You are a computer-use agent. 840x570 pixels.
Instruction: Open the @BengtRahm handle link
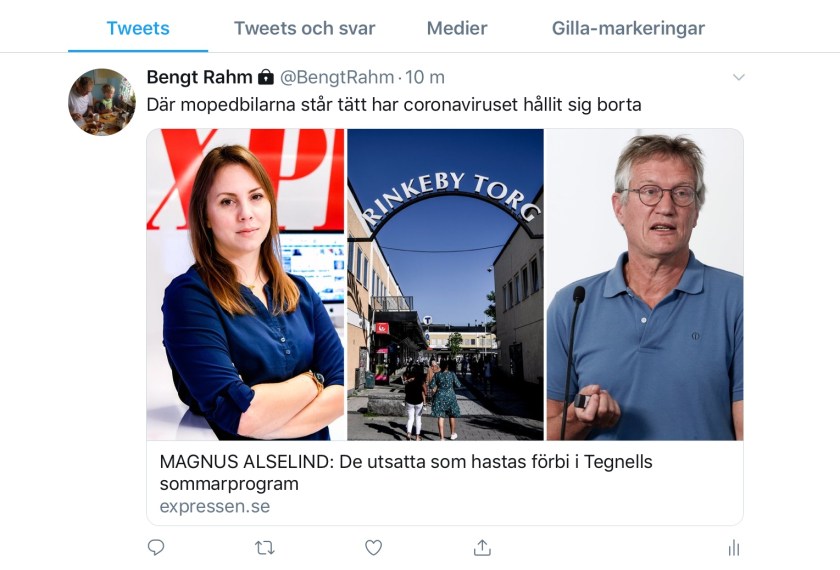[x=337, y=77]
